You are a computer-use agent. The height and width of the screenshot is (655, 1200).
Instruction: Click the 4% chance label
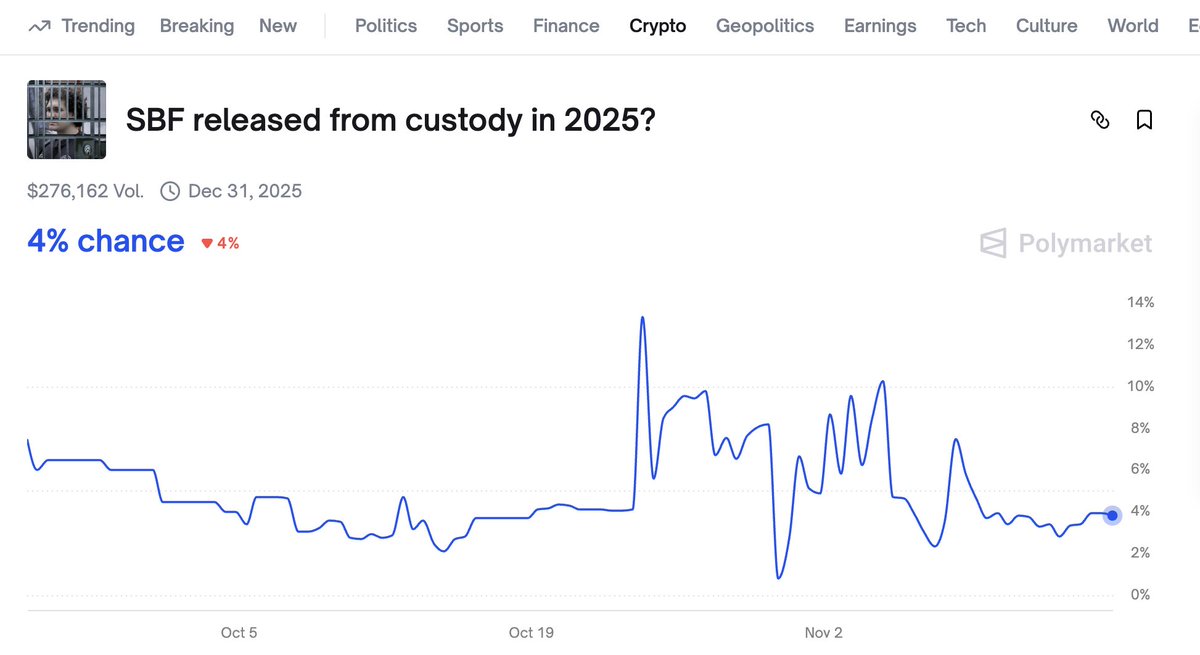point(106,241)
